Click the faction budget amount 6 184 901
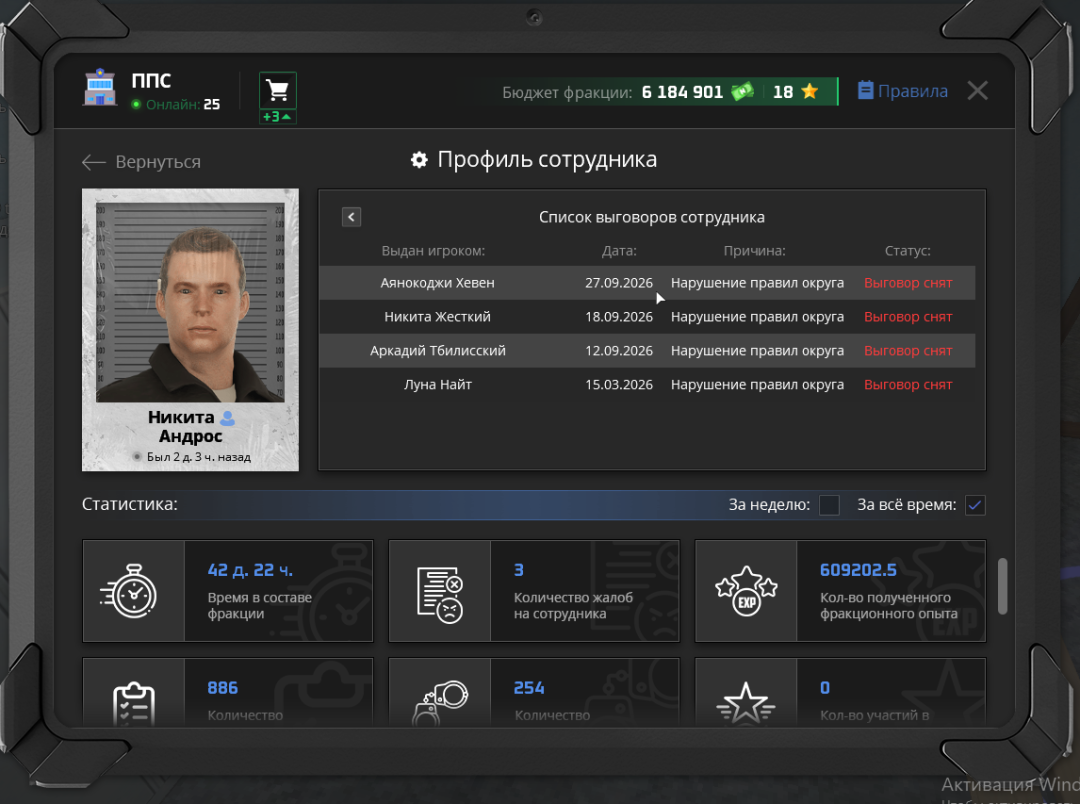 (682, 92)
